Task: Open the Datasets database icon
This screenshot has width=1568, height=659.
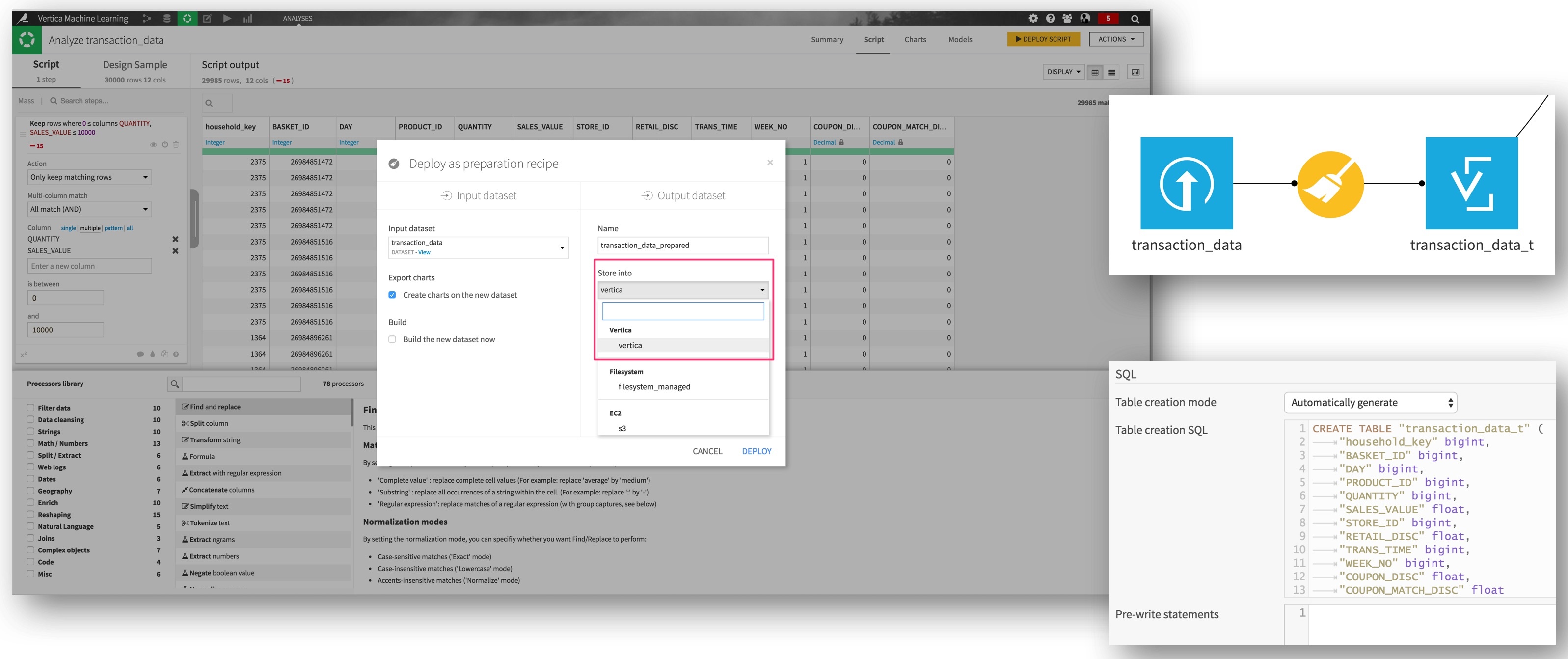Action: coord(167,18)
